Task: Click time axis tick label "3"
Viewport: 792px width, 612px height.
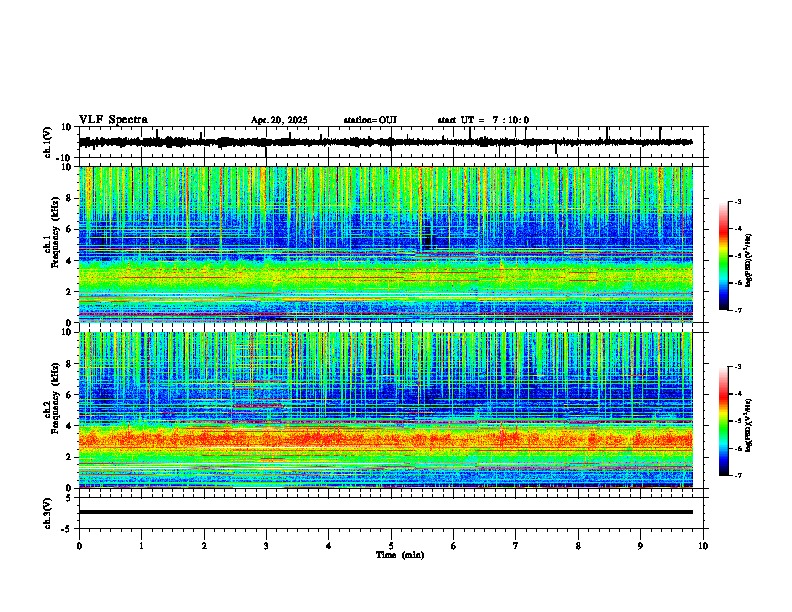Action: click(266, 546)
